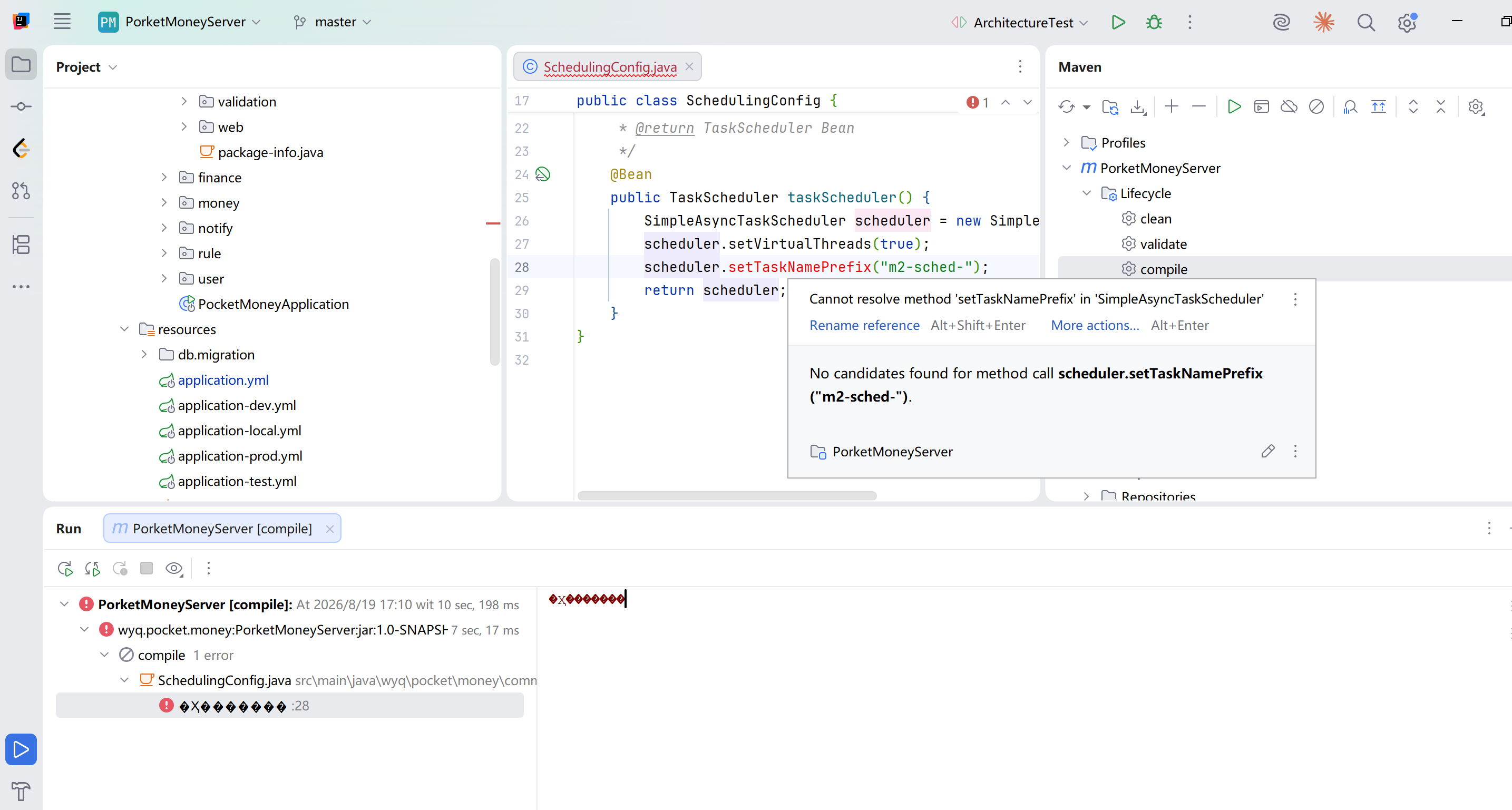Screen dimensions: 1512x810
Task: Open Project view selector dropdown
Action: click(x=87, y=67)
